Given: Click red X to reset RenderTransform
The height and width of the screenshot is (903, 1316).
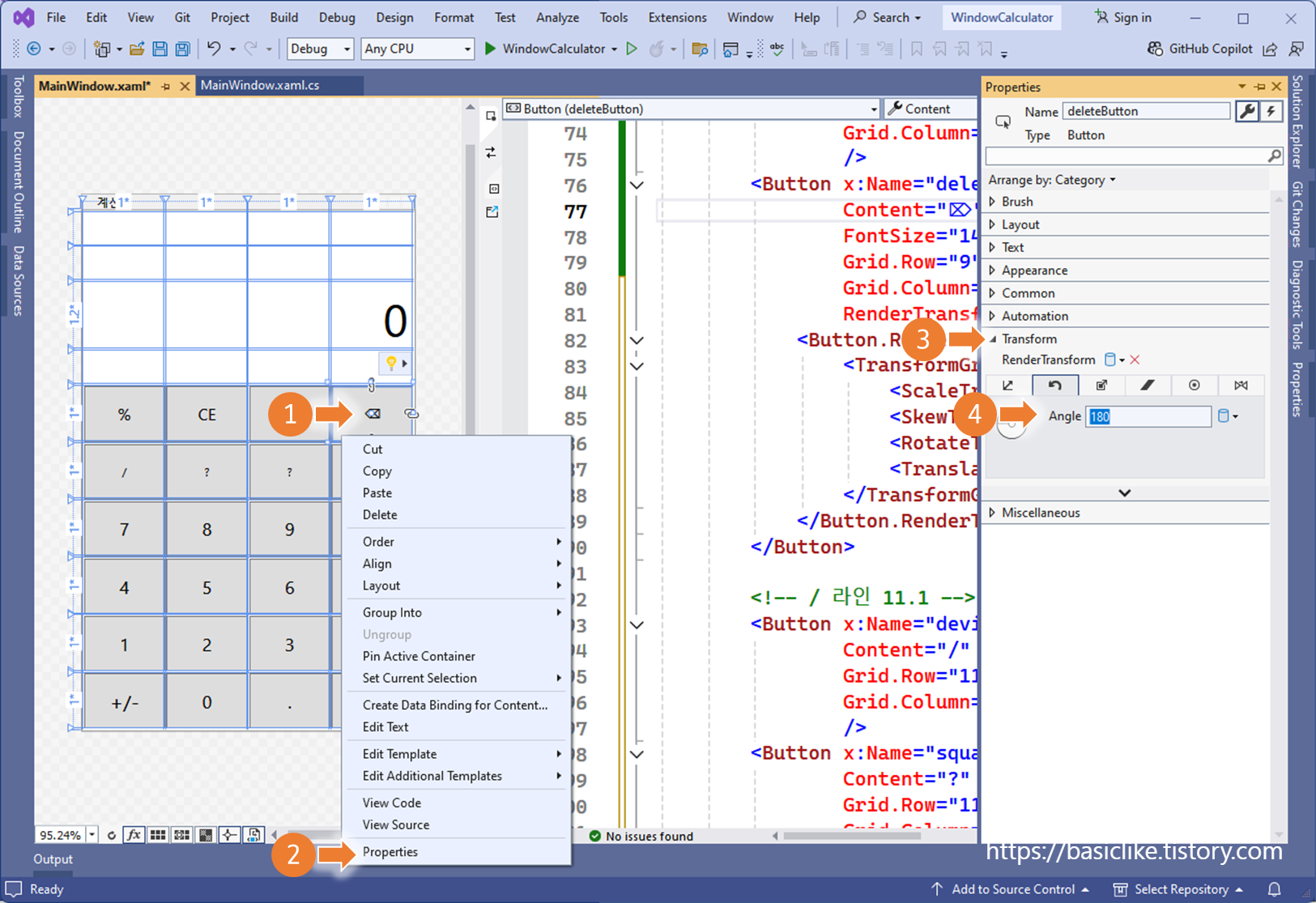Looking at the screenshot, I should pos(1135,360).
